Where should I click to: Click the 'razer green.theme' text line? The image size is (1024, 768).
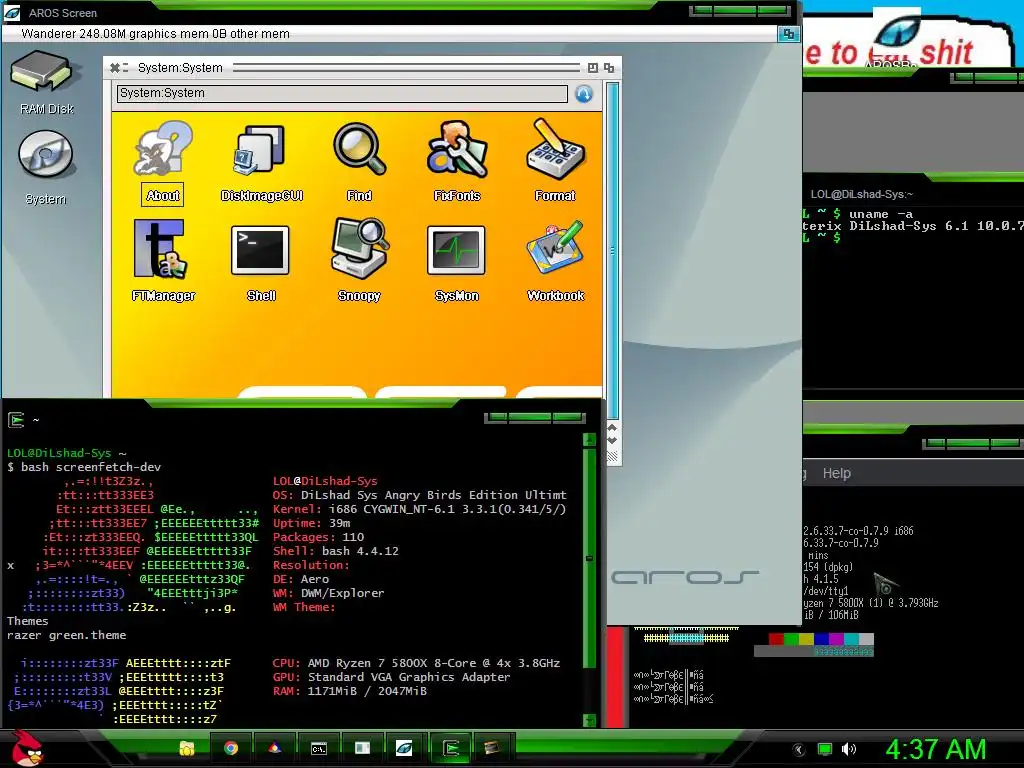pos(67,635)
